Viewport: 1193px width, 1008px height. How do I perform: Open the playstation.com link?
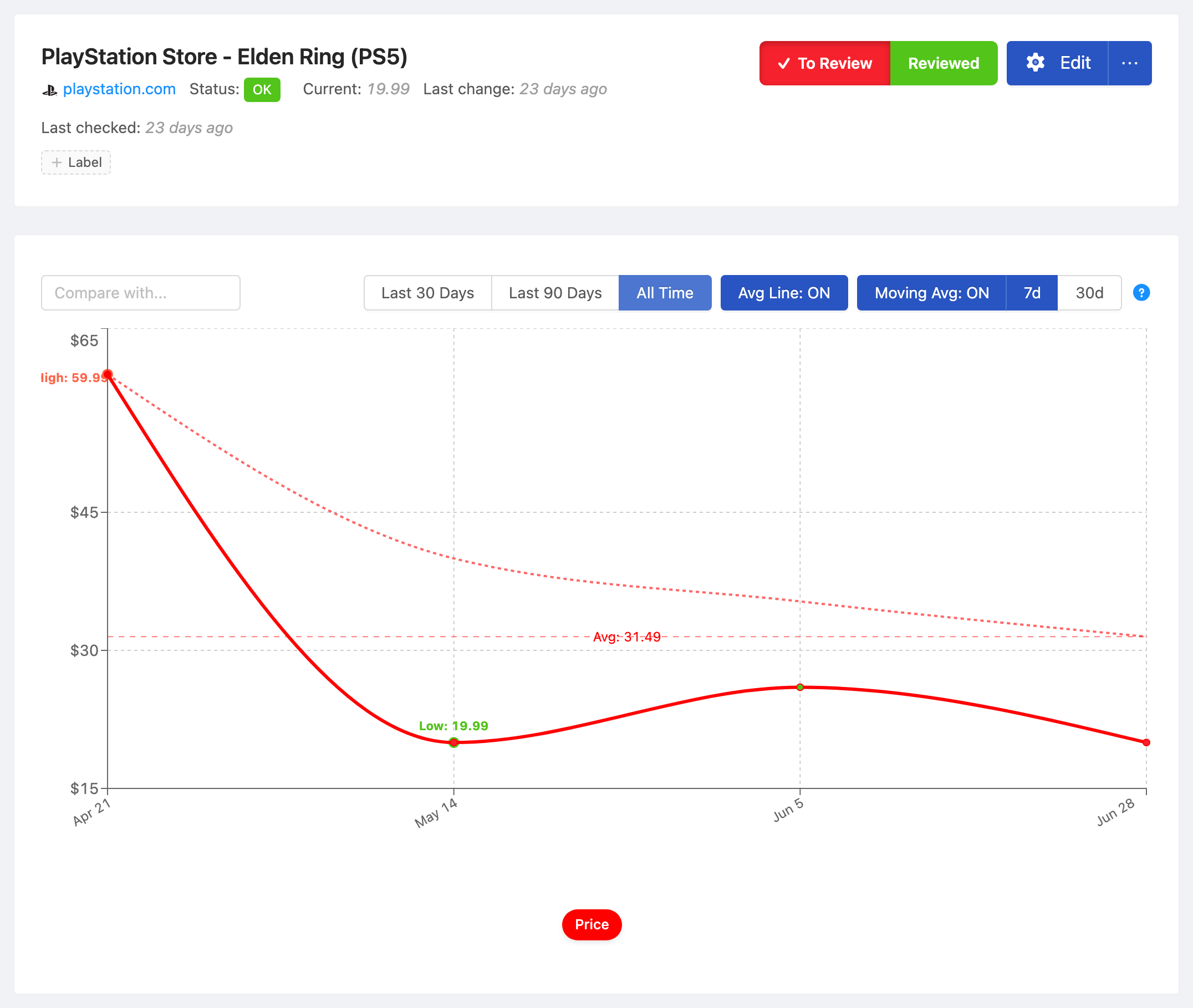click(119, 89)
